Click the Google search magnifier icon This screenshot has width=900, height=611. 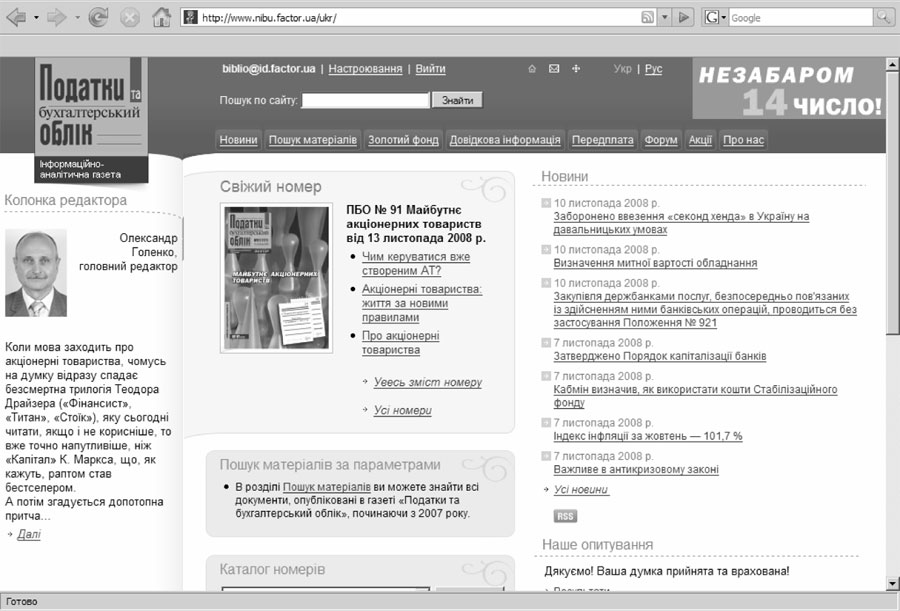tap(884, 18)
